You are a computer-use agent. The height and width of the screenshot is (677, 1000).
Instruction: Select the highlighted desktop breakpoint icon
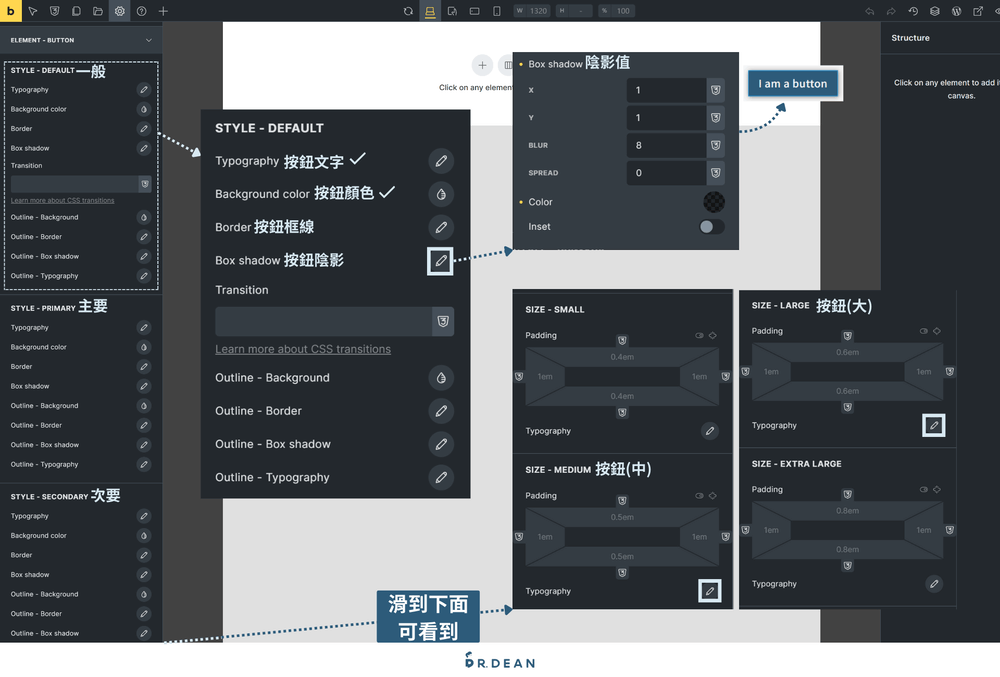click(430, 11)
